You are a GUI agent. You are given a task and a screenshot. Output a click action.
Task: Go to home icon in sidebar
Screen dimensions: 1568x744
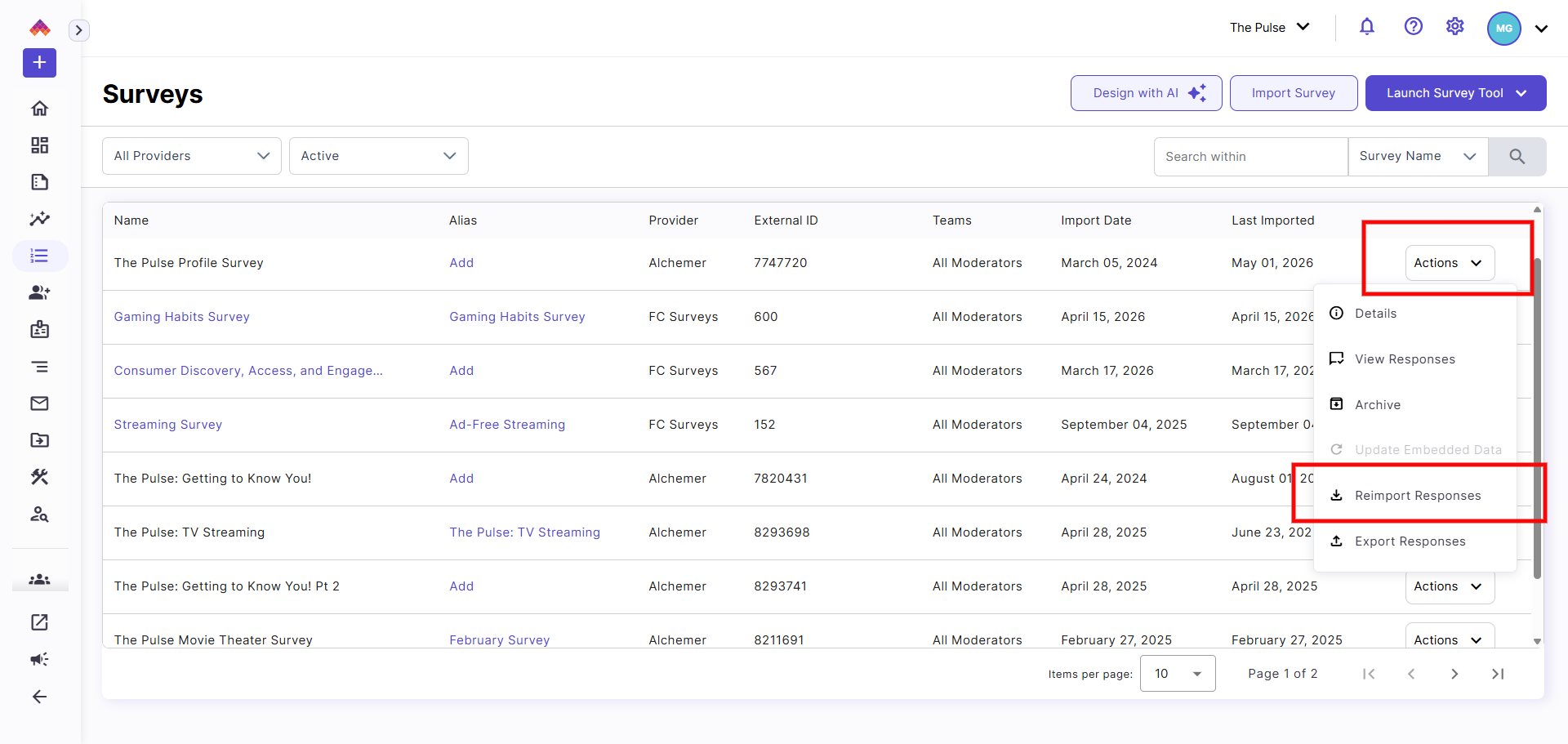point(39,109)
